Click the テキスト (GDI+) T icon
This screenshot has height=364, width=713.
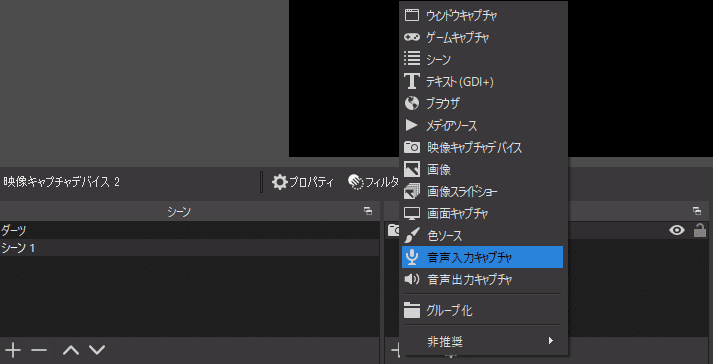[x=412, y=81]
